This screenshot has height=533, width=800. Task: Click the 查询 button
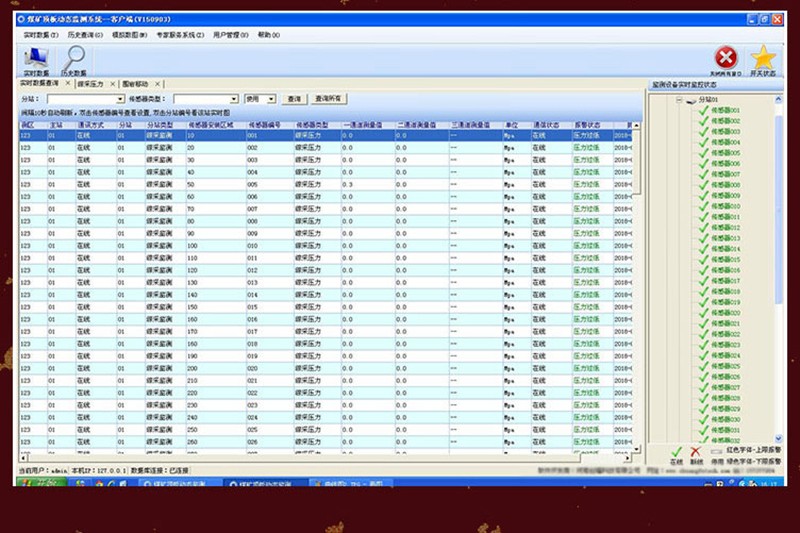[294, 99]
